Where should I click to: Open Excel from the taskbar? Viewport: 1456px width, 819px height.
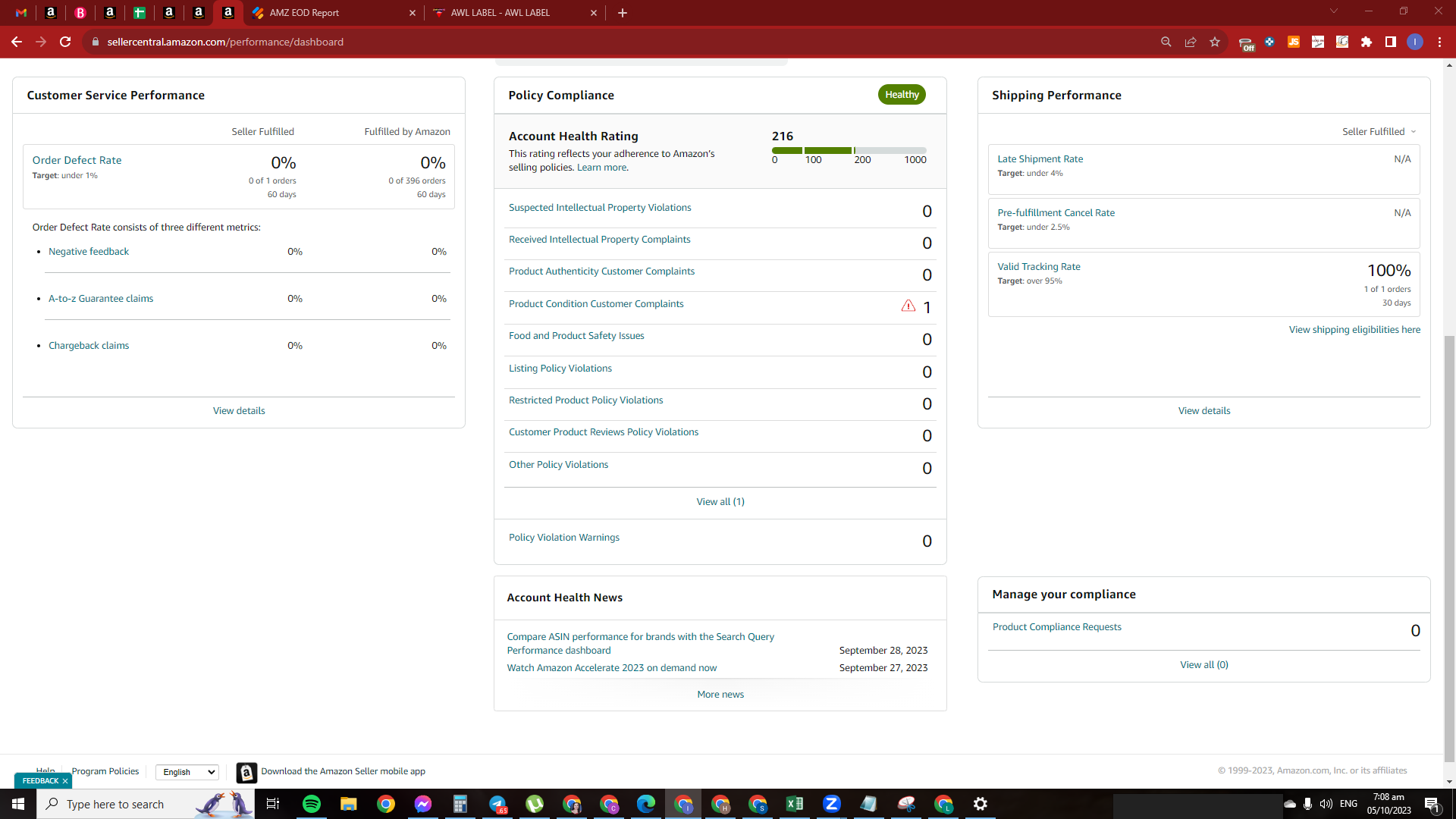(795, 804)
